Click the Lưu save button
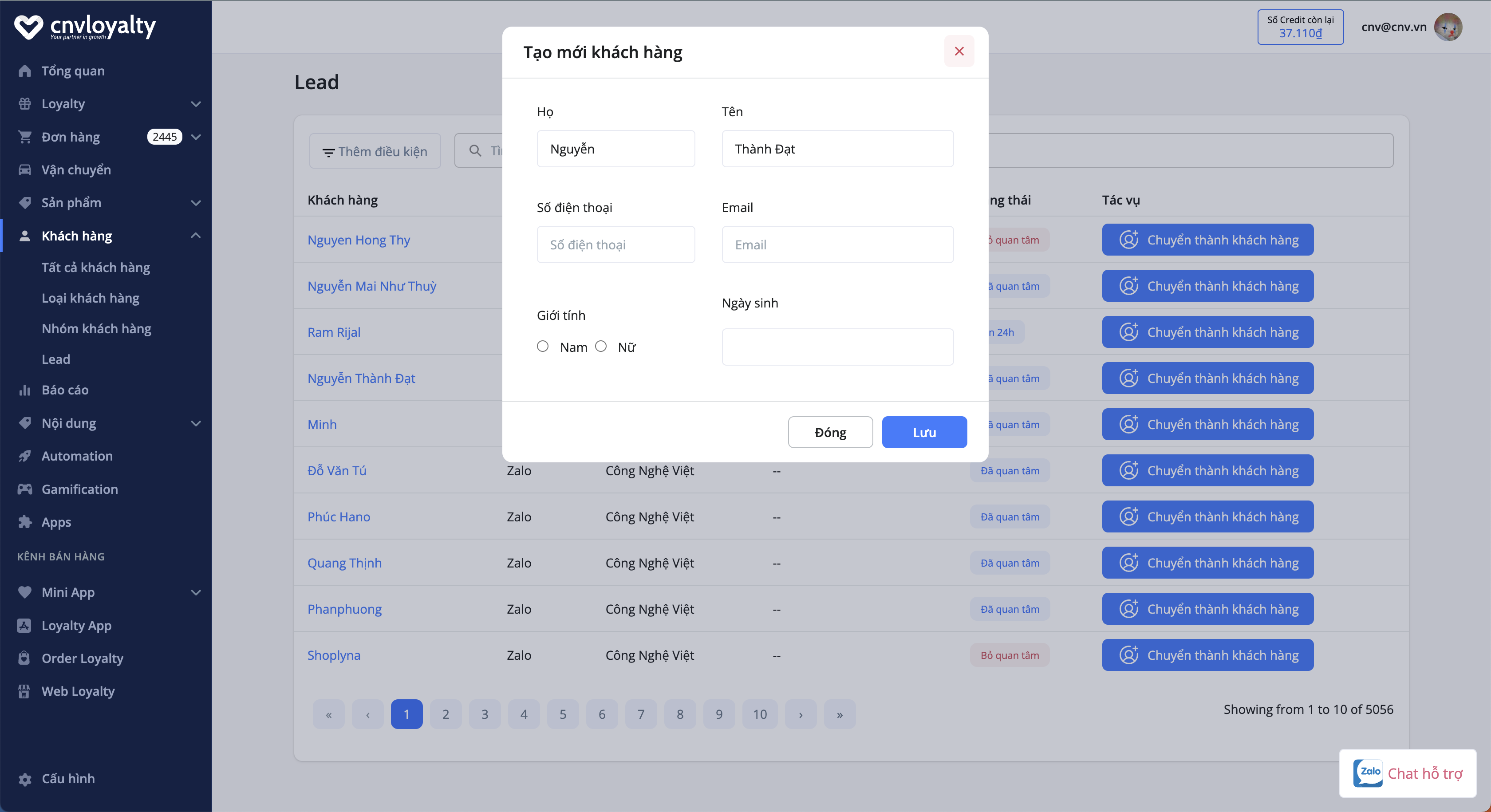 tap(924, 432)
